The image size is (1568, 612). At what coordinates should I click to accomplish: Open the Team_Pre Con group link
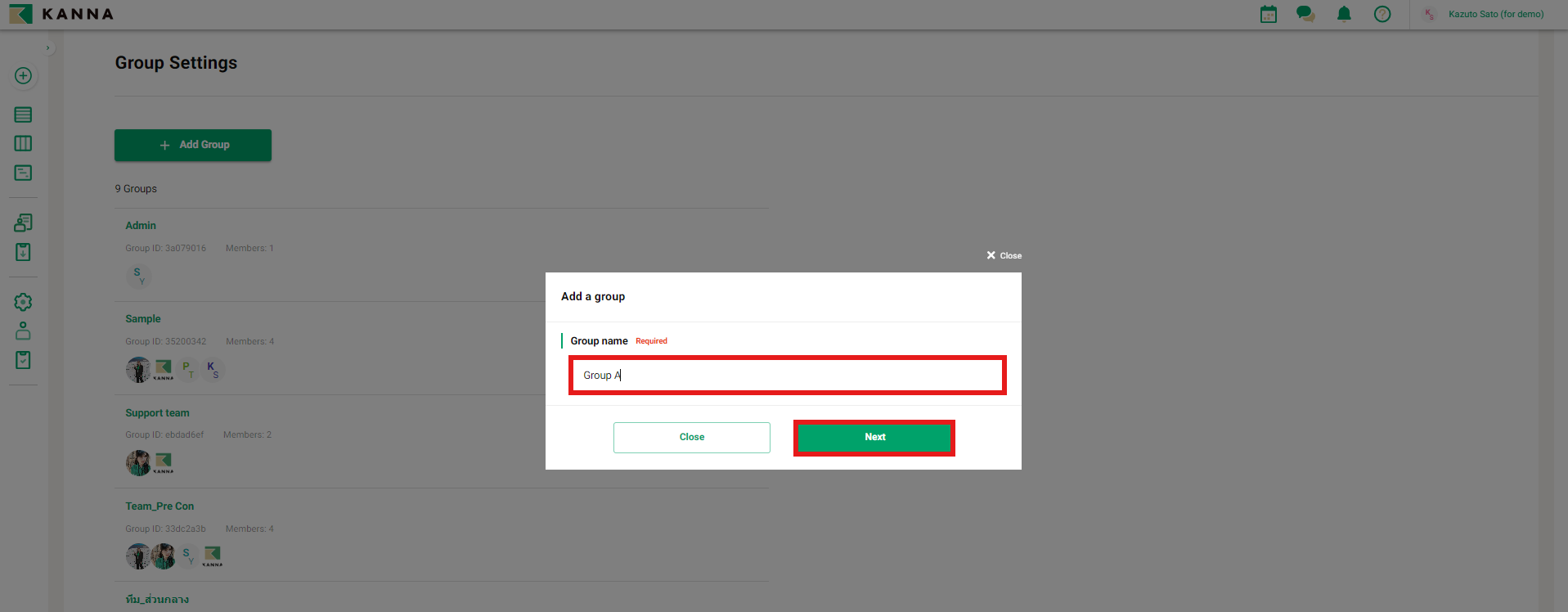(159, 506)
